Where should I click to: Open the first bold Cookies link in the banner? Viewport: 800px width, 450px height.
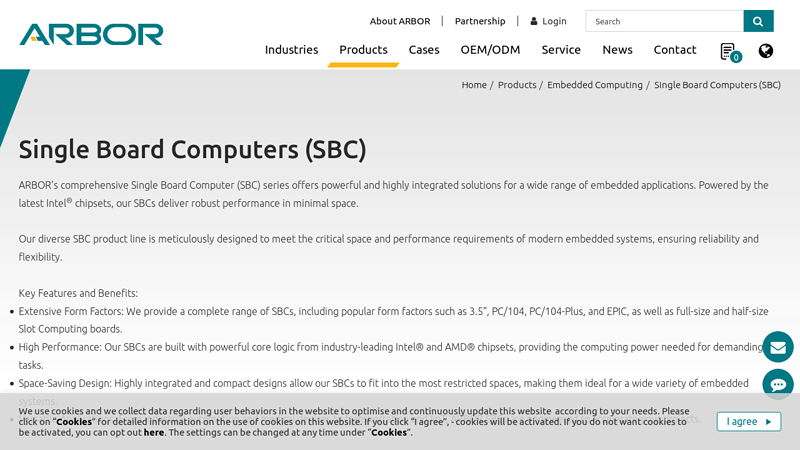74,422
